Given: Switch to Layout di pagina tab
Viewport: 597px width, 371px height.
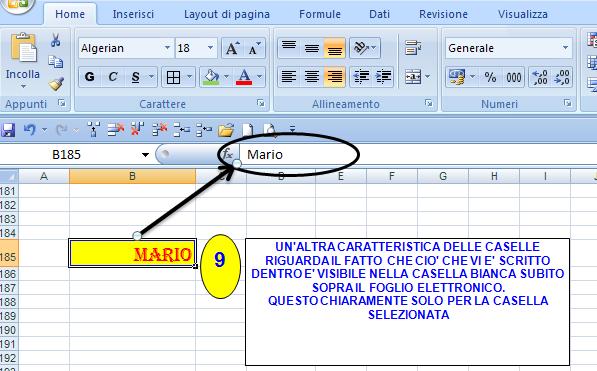Looking at the screenshot, I should click(x=227, y=14).
